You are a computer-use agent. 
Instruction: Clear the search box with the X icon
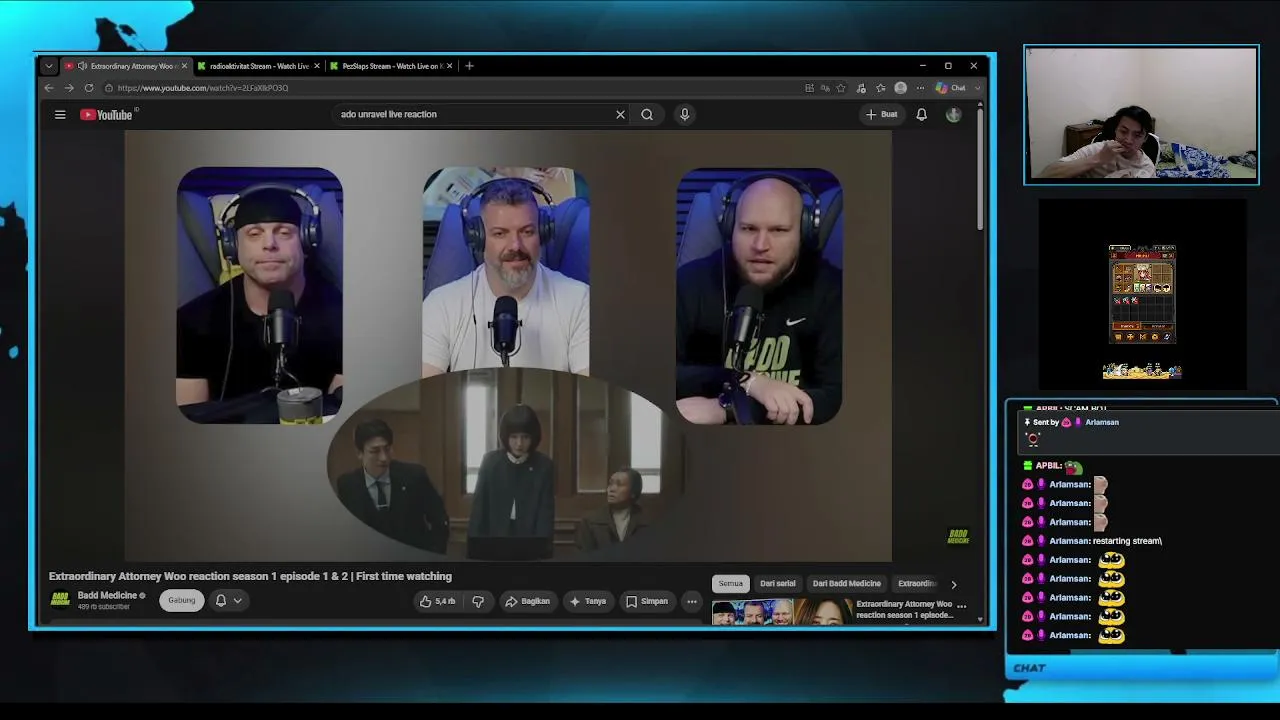[620, 114]
